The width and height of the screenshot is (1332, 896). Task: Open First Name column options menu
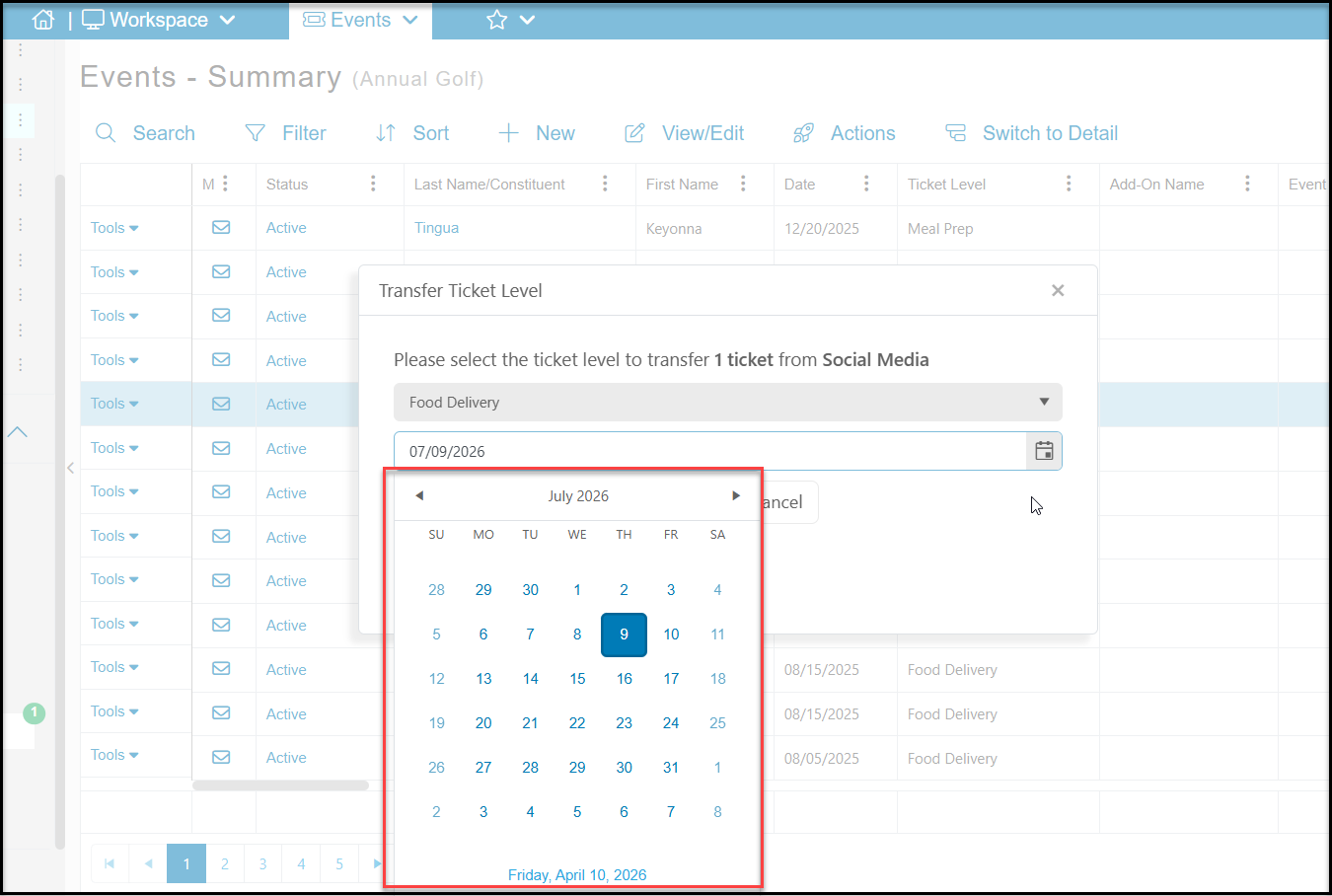click(x=743, y=184)
